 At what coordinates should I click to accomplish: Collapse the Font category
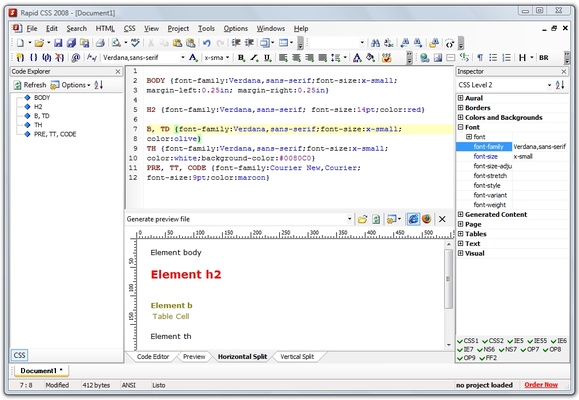click(460, 127)
